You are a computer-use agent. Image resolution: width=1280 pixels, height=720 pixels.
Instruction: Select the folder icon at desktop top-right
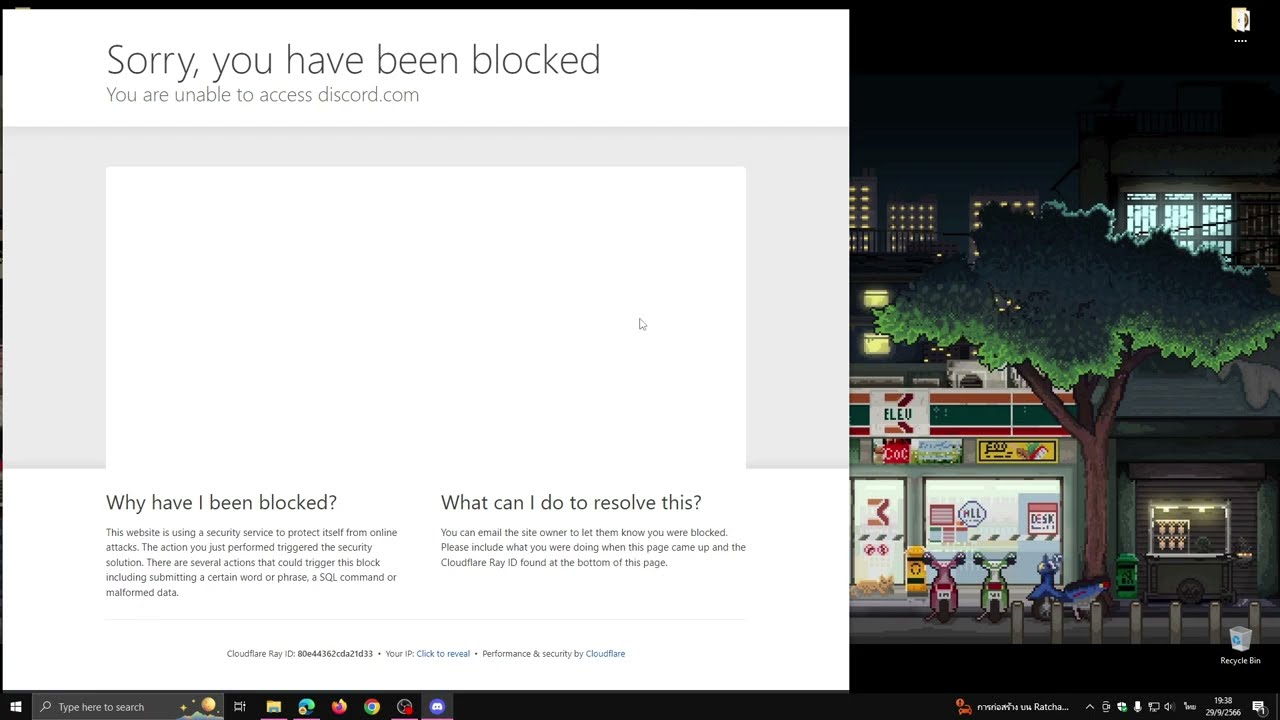click(x=1240, y=26)
